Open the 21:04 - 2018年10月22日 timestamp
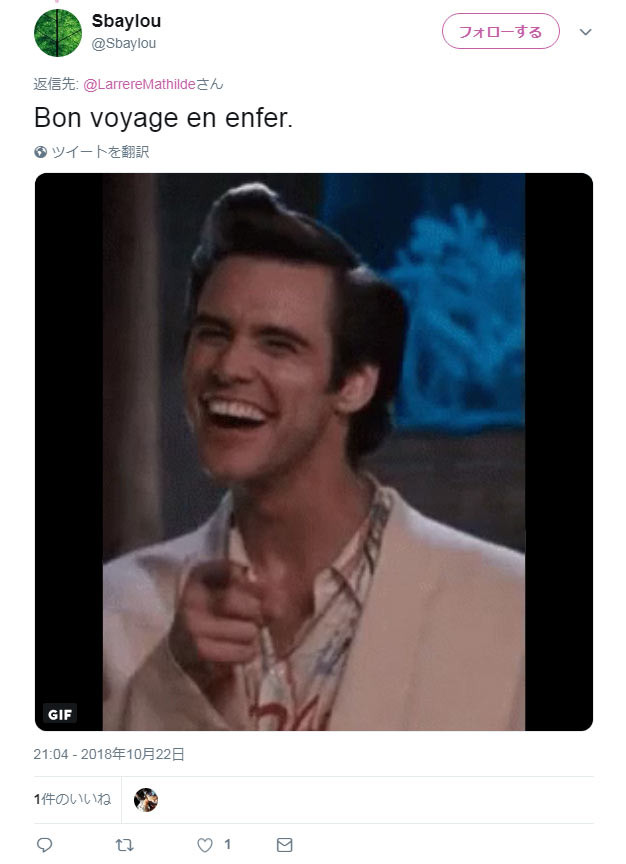 coord(109,754)
